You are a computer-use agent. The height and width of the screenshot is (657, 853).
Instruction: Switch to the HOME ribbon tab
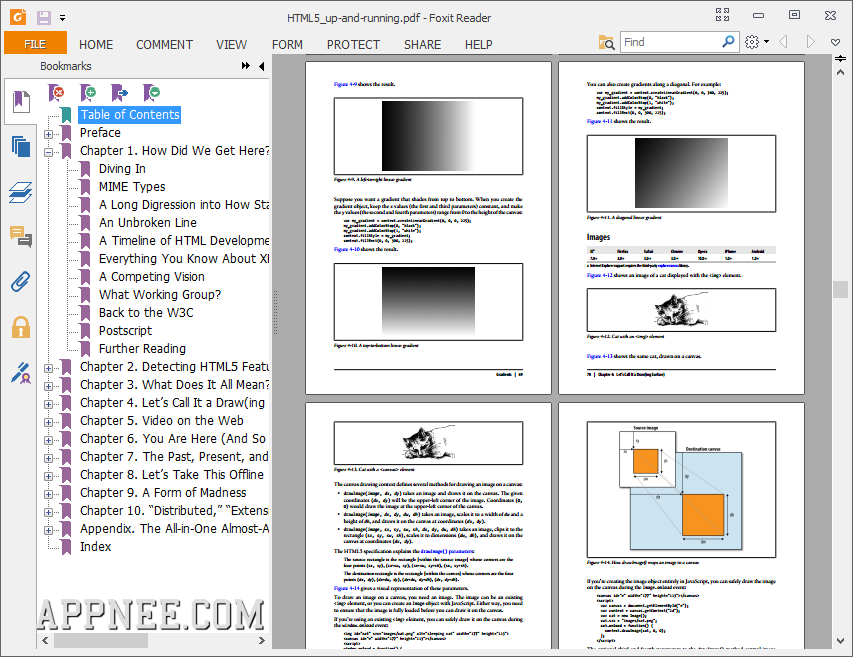96,45
